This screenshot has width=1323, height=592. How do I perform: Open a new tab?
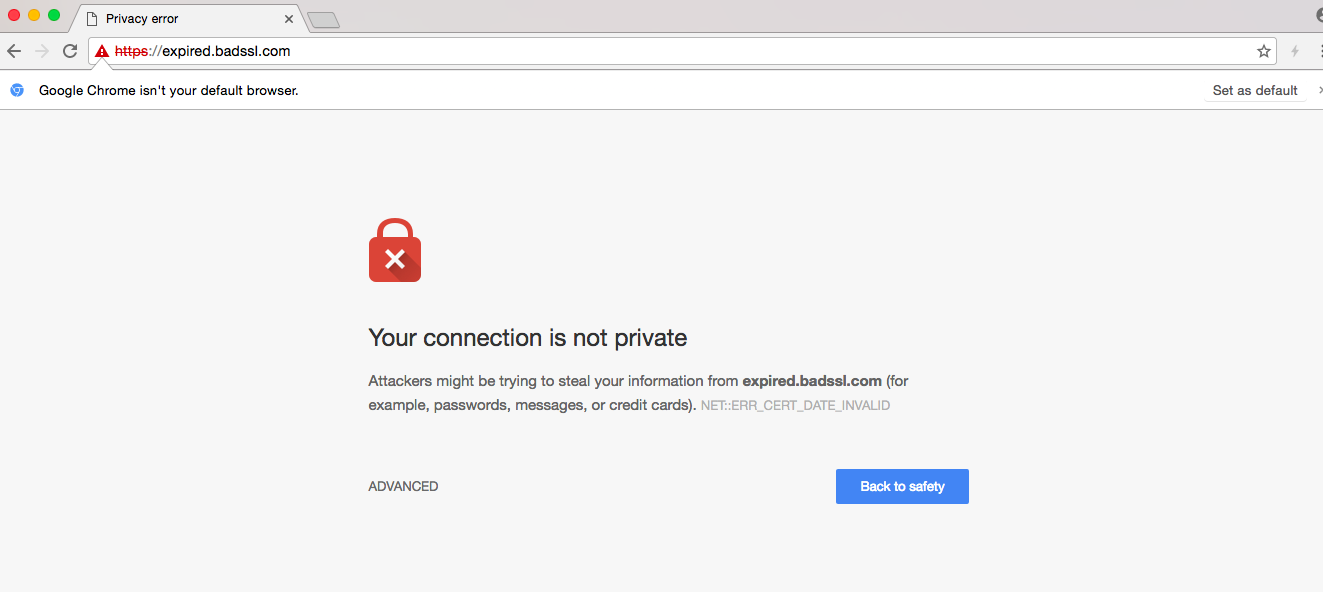coord(323,19)
